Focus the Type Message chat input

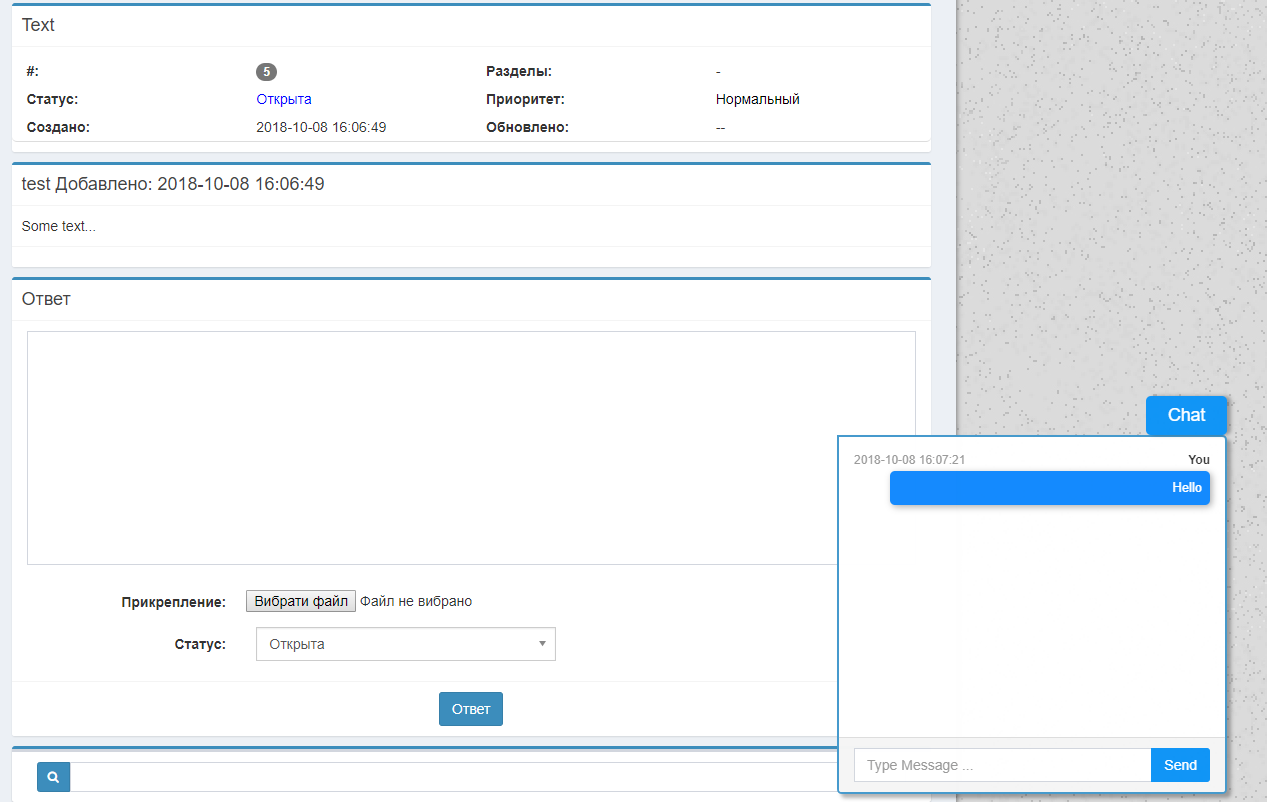[x=1002, y=765]
